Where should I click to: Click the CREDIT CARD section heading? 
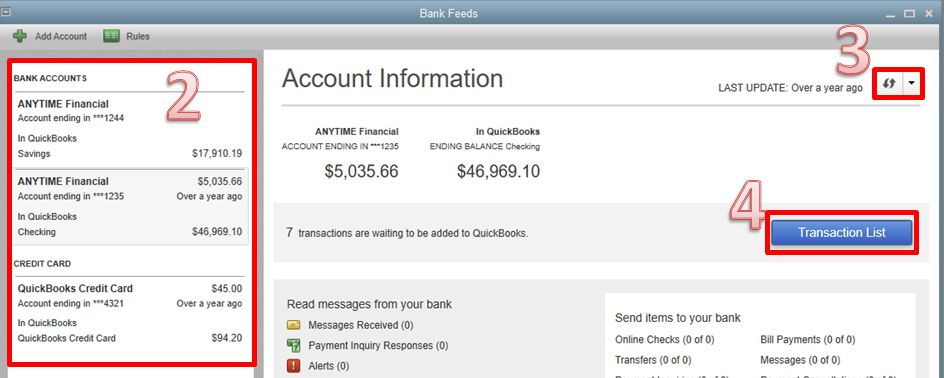42,264
